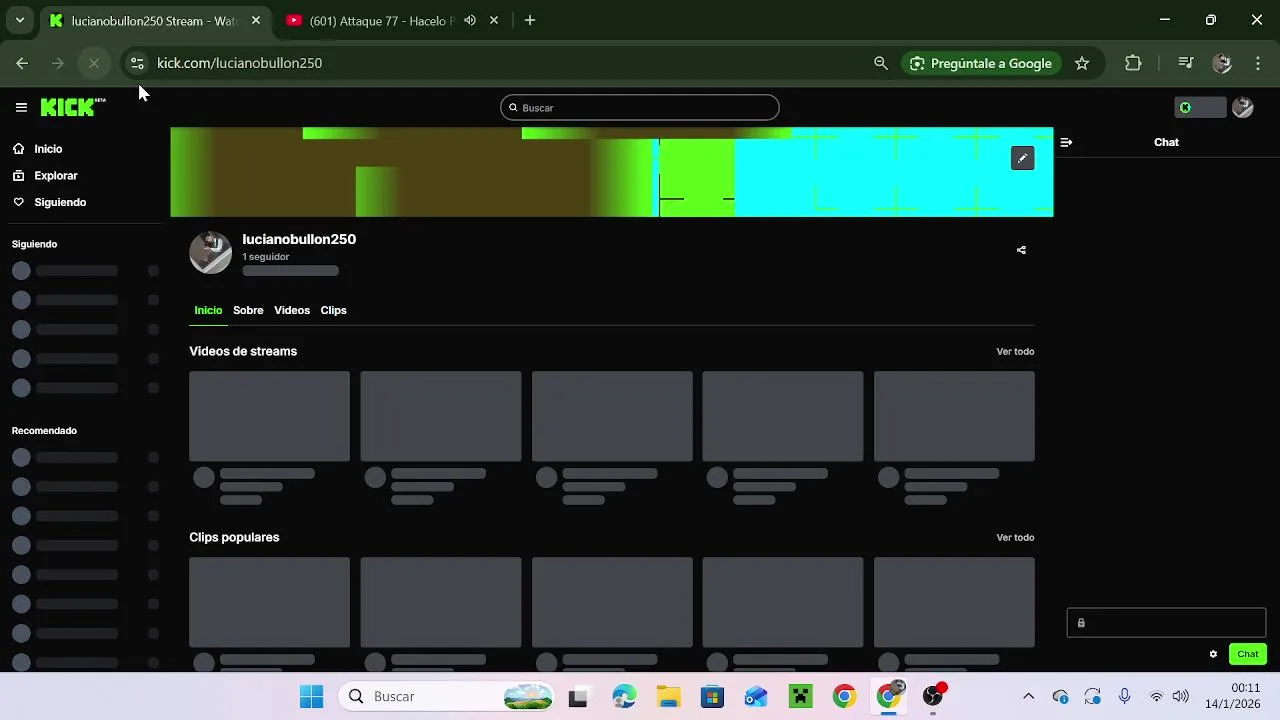Open Chrome three-dot menu
1280x720 pixels.
coord(1258,63)
